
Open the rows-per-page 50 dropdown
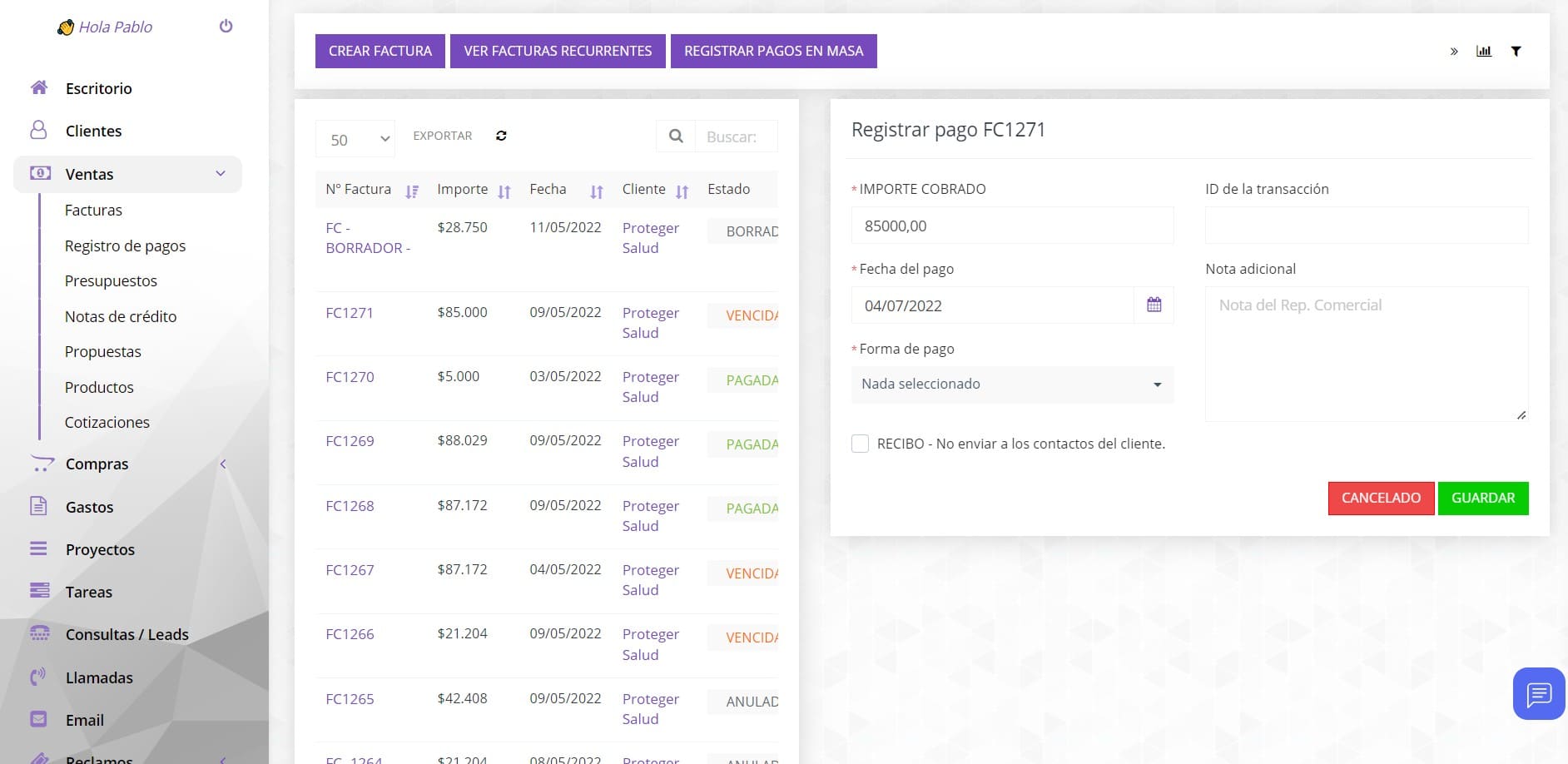(355, 139)
